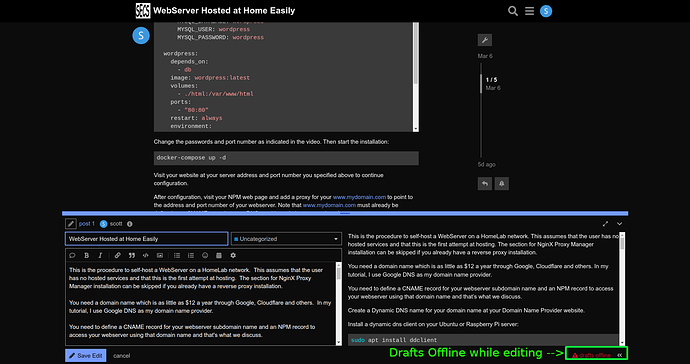Open the 'post 1' link in composer

[87, 224]
